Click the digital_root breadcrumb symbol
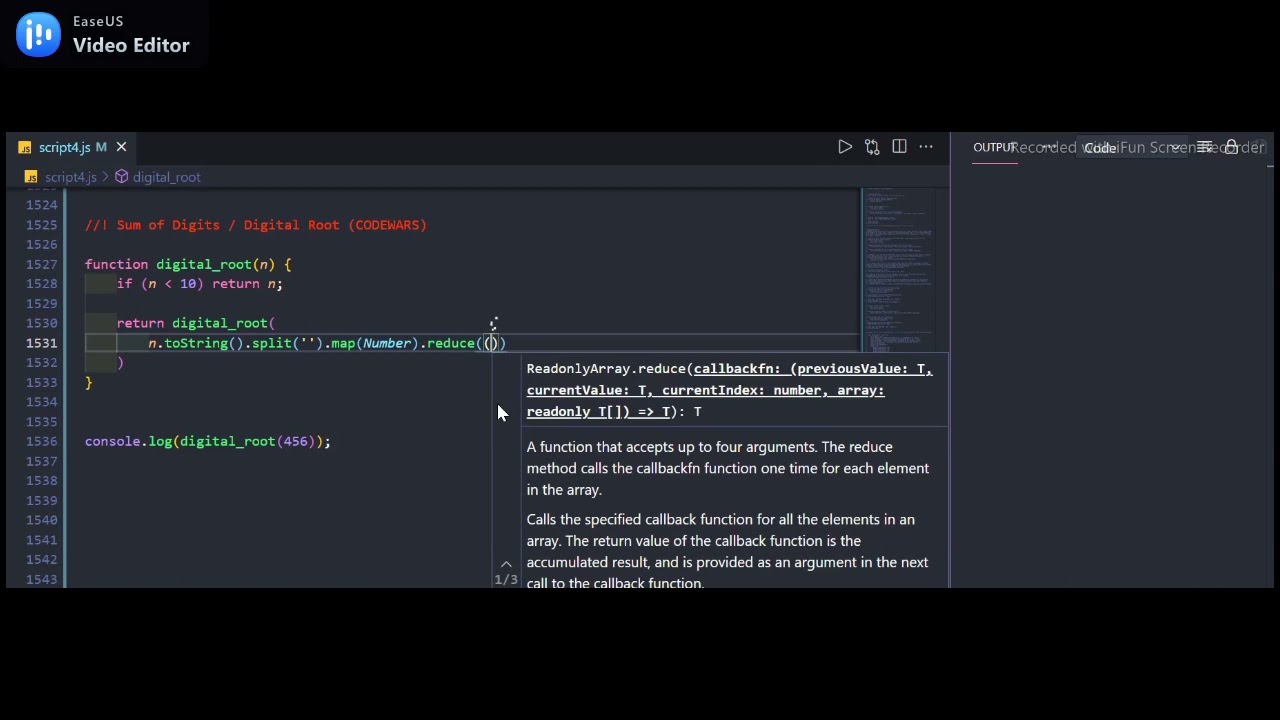Screen dimensions: 1280x720 pyautogui.click(x=166, y=177)
